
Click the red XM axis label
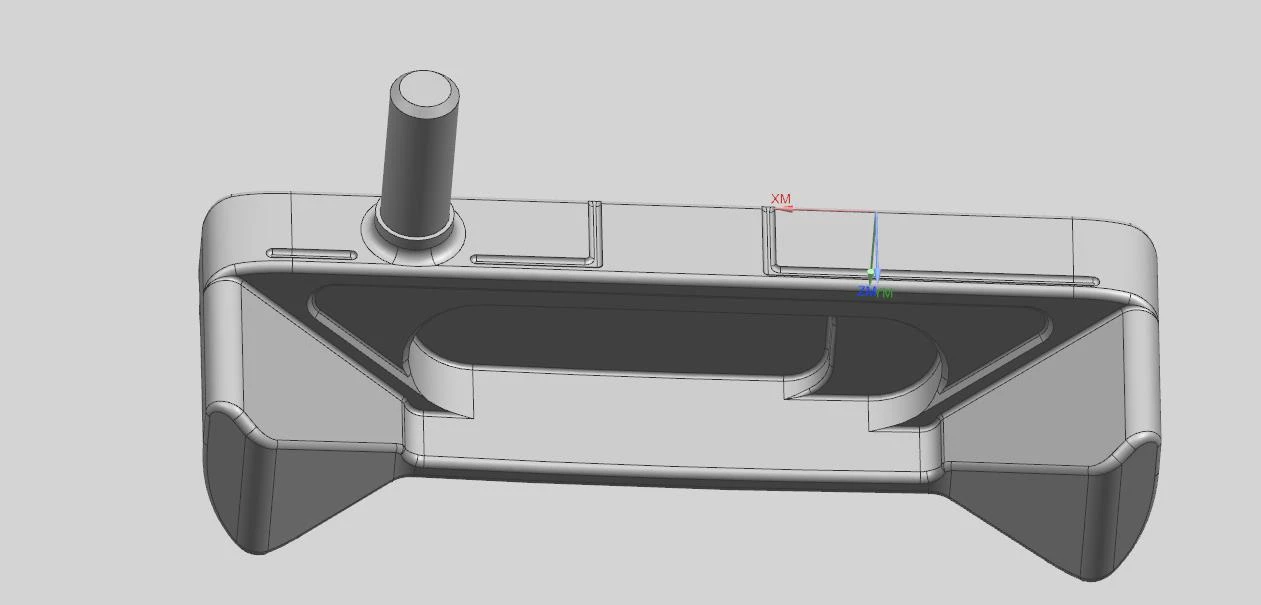[781, 199]
